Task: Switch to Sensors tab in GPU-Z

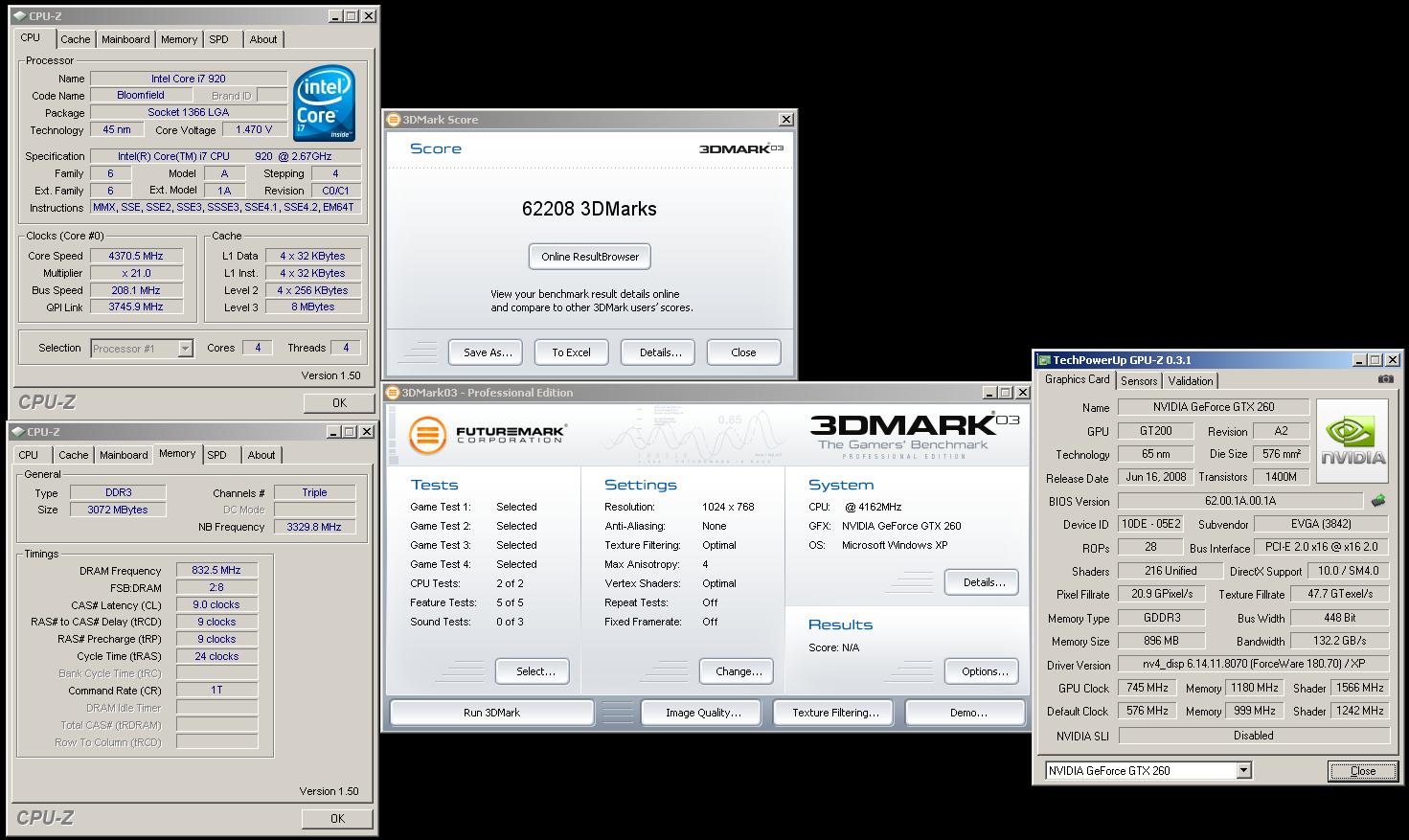Action: point(1139,381)
